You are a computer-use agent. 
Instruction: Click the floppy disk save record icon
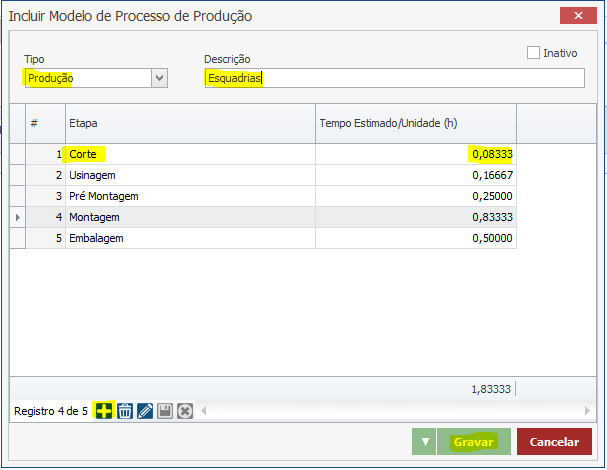(x=165, y=411)
